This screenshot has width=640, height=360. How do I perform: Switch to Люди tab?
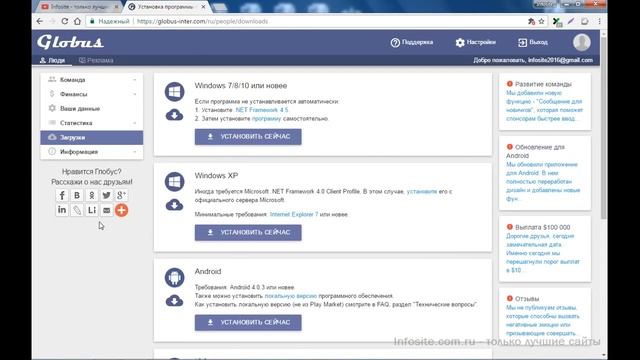coord(52,60)
